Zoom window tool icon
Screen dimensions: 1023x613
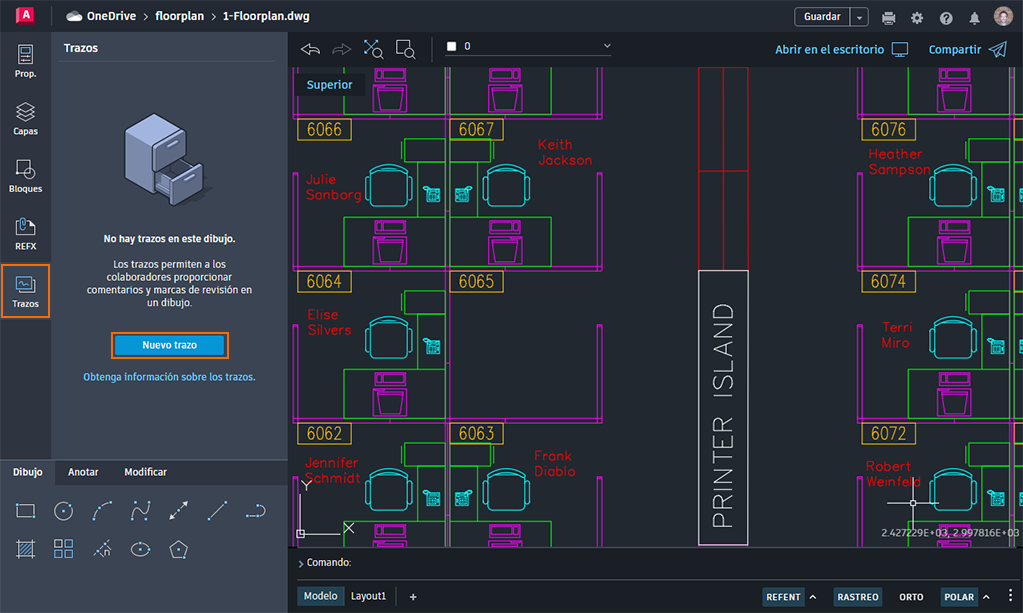tap(405, 49)
